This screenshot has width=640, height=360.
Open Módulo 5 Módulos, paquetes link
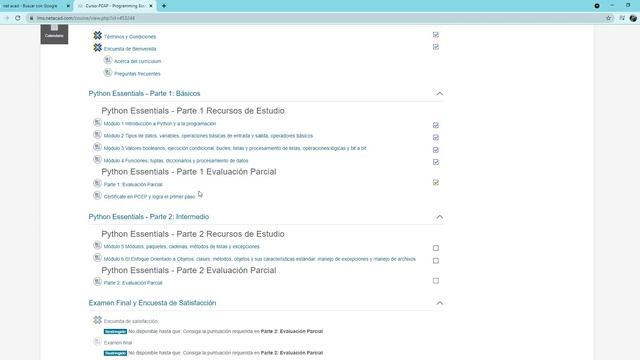[x=182, y=247]
